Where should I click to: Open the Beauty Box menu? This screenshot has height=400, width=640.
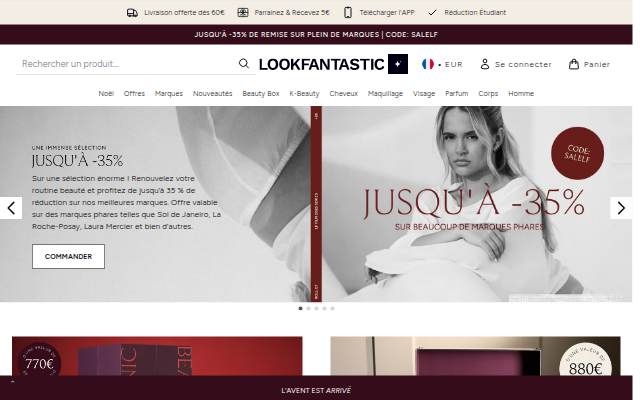pyautogui.click(x=261, y=93)
